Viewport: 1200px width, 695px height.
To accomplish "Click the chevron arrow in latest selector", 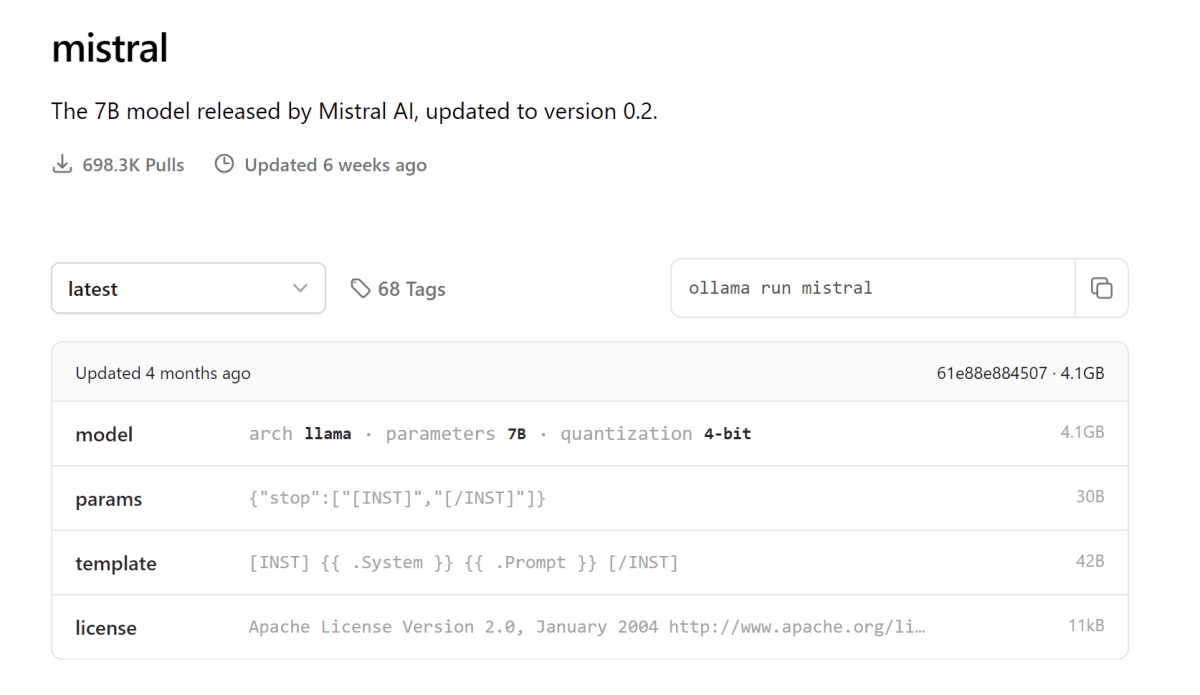I will [x=300, y=288].
